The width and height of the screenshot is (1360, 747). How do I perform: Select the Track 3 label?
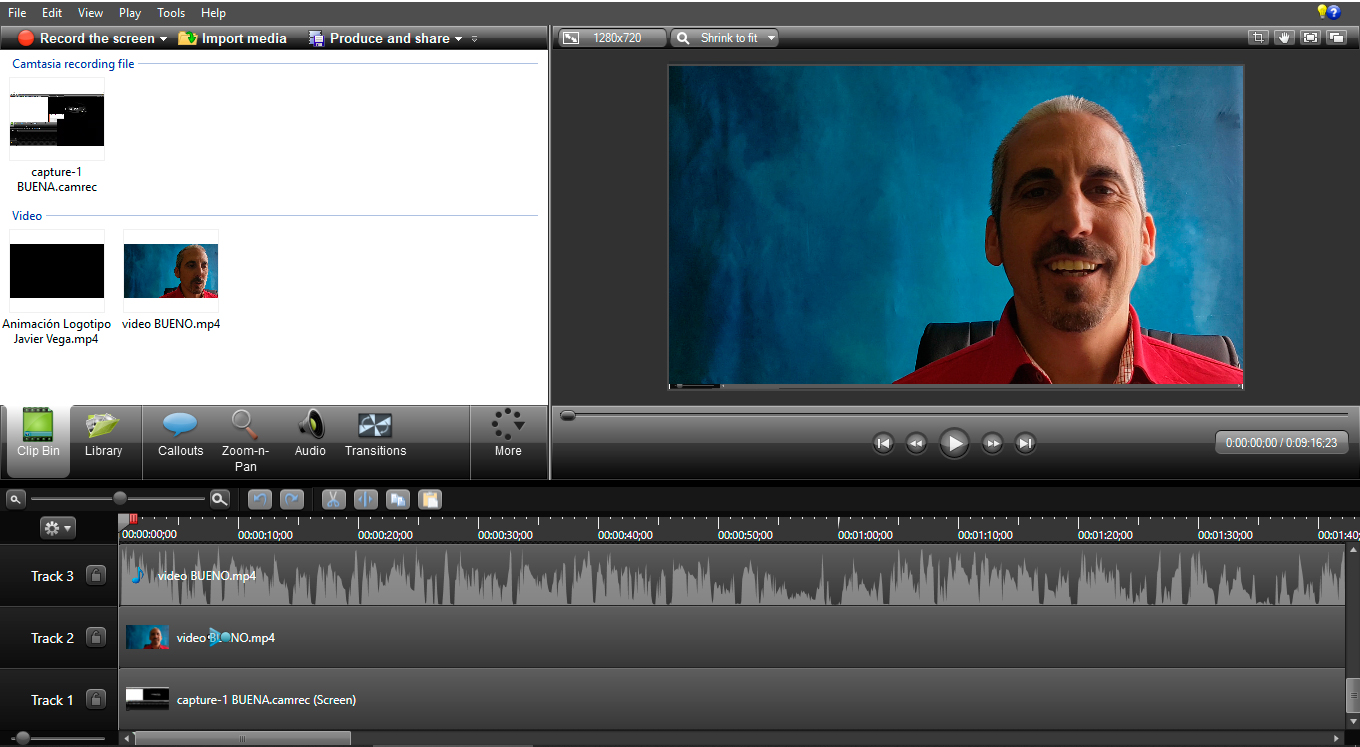coord(52,576)
